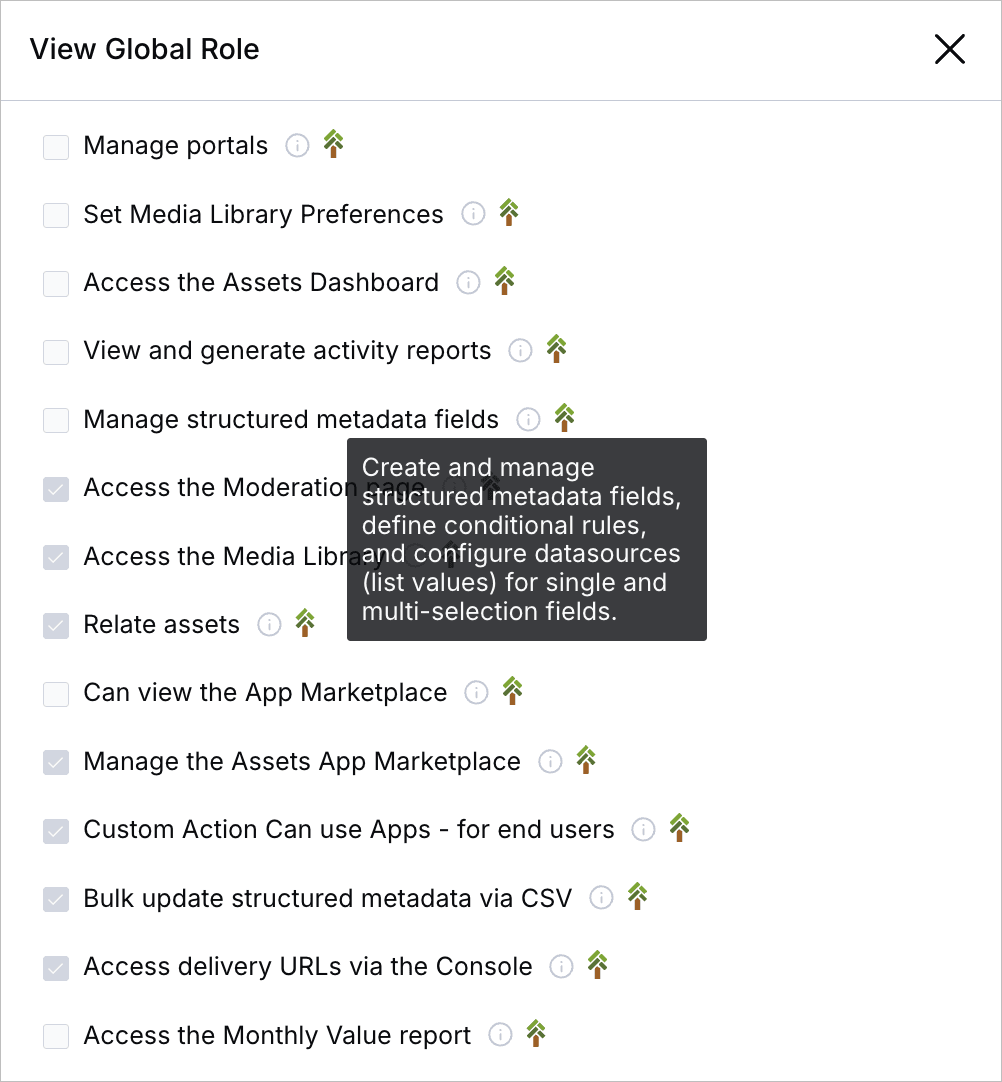The height and width of the screenshot is (1082, 1002).
Task: Click info icon for Manage structured metadata fields
Action: (x=528, y=419)
